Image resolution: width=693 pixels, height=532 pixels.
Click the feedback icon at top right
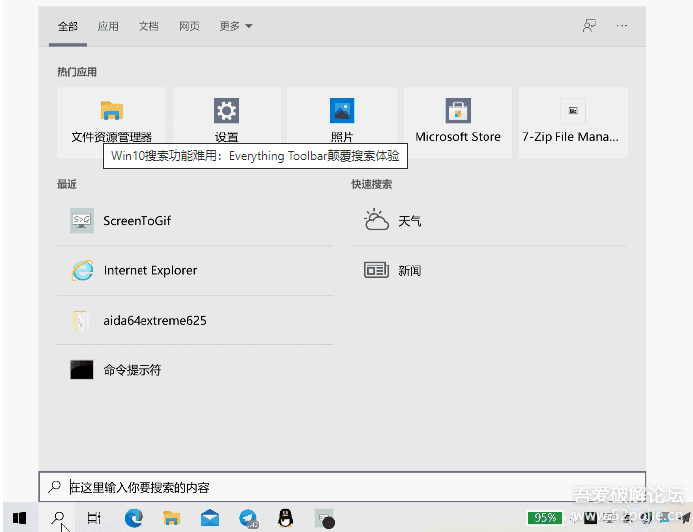tap(590, 26)
